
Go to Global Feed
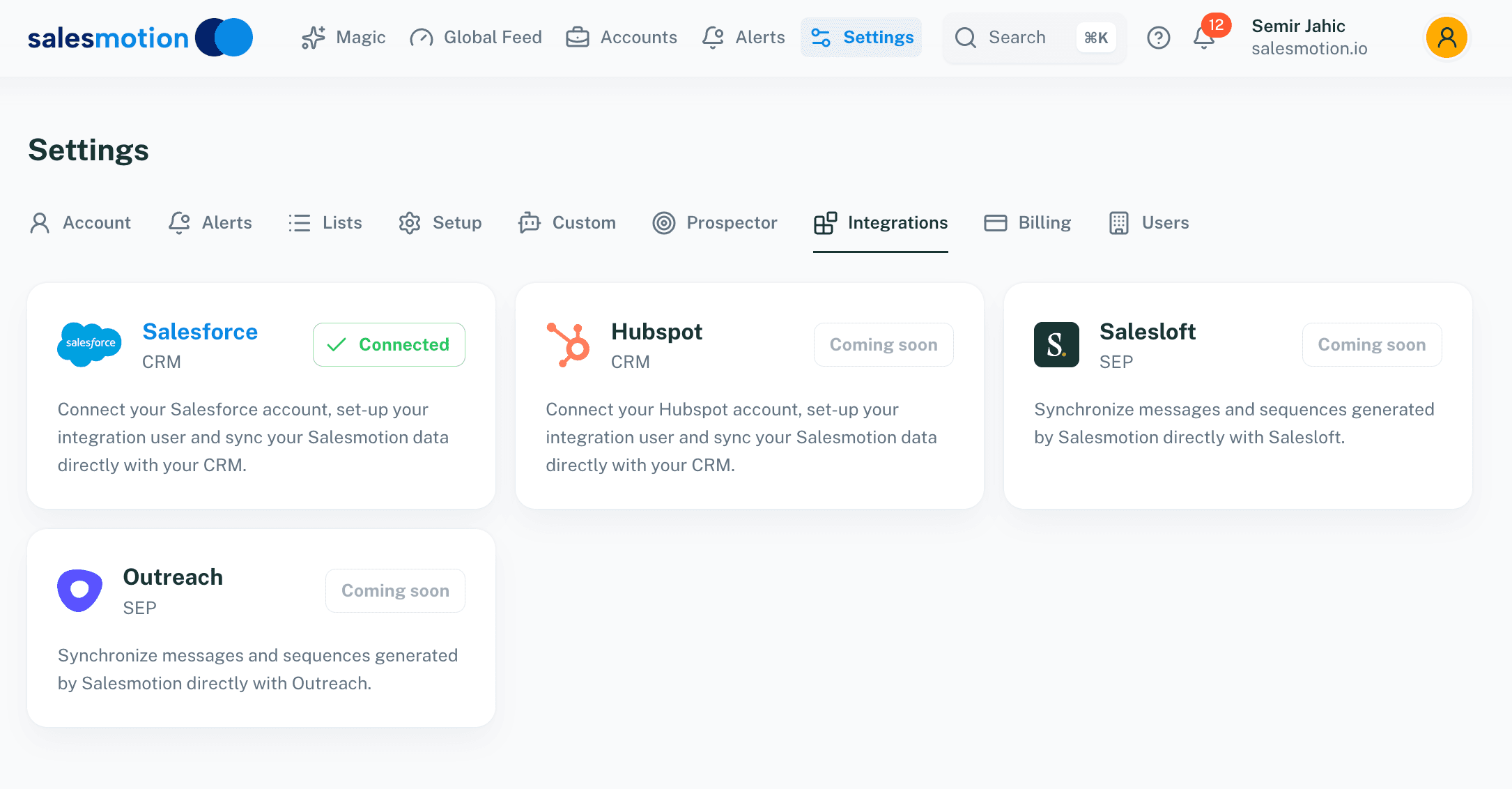[475, 38]
